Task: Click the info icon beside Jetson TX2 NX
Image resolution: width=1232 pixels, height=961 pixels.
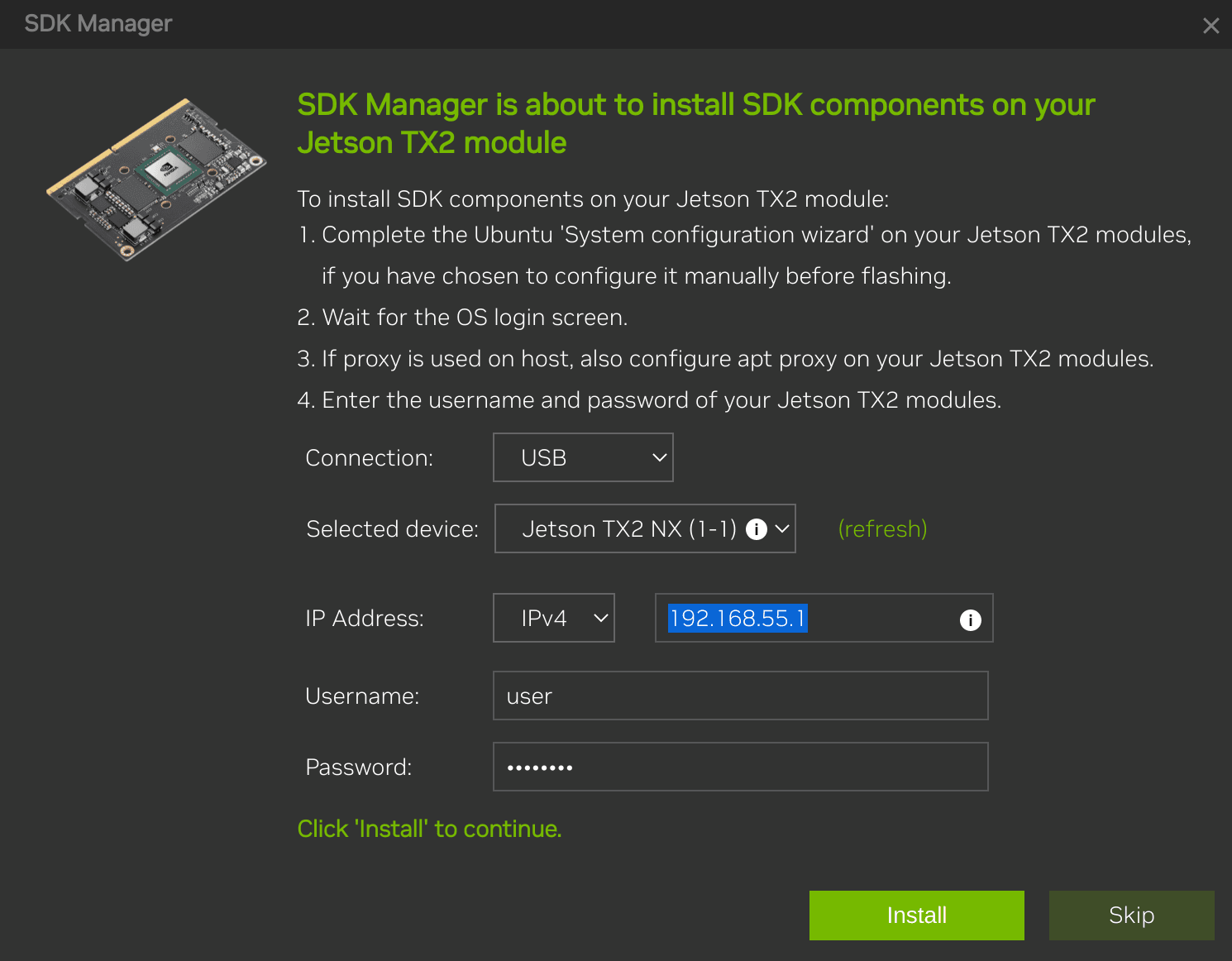Action: tap(757, 529)
